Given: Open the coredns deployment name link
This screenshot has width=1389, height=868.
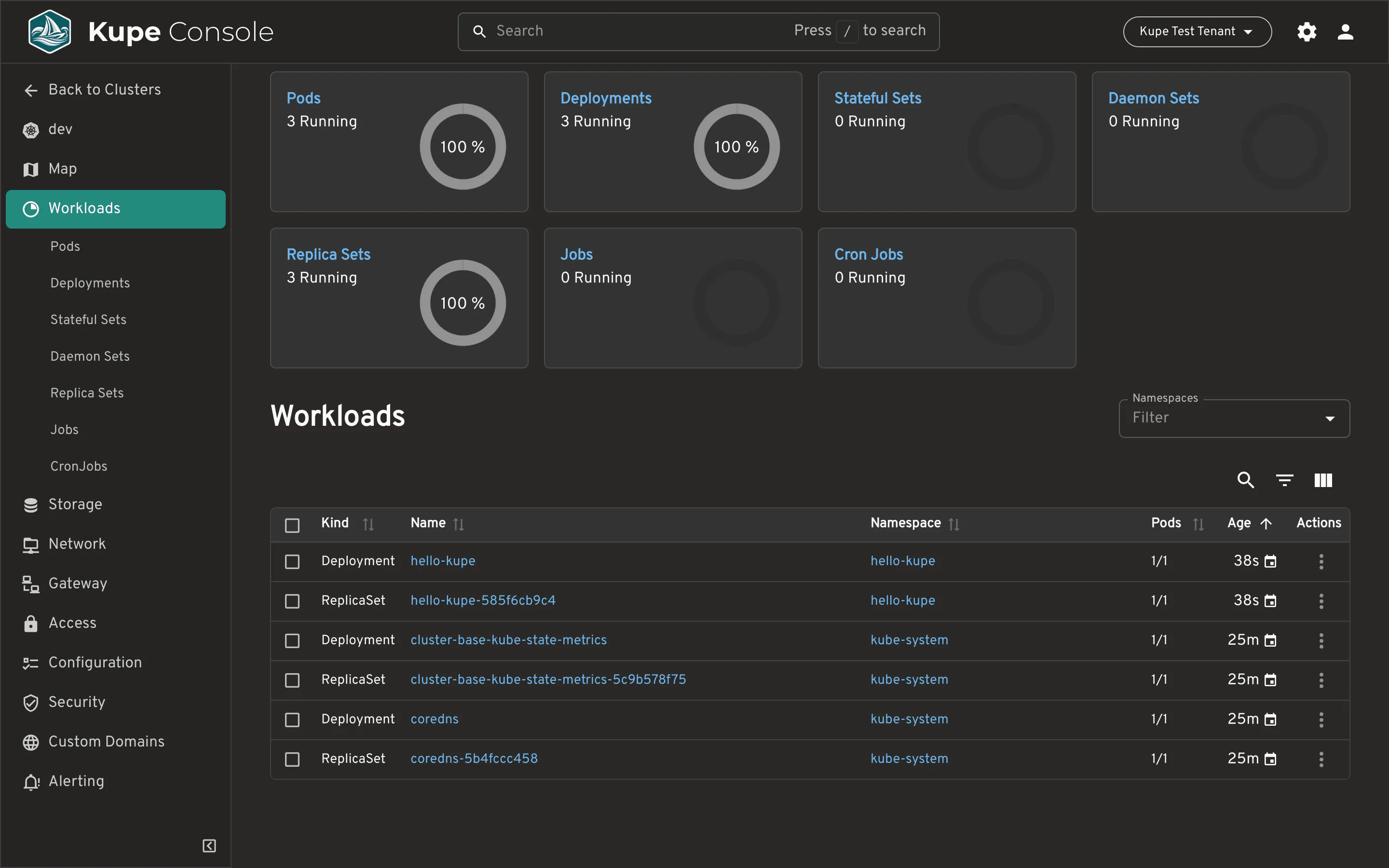Looking at the screenshot, I should pos(435,719).
